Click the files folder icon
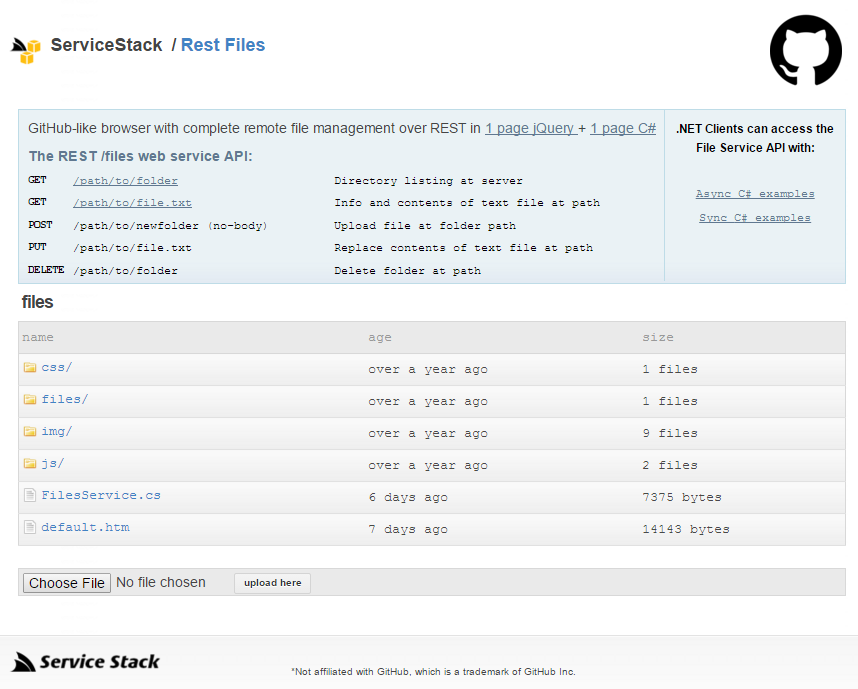 pos(30,399)
